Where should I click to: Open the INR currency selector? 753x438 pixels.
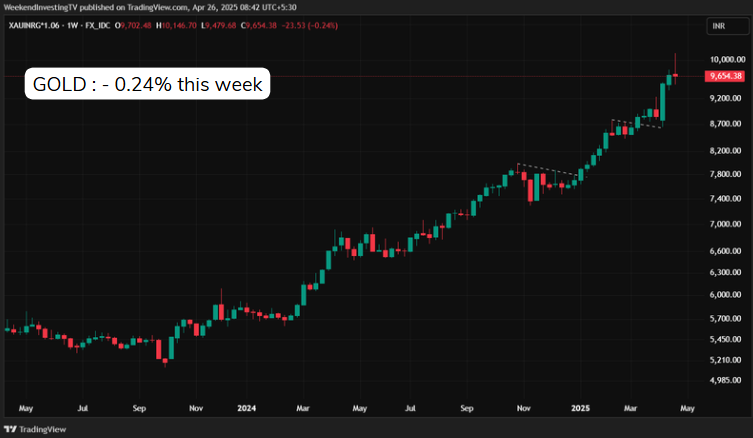[717, 25]
